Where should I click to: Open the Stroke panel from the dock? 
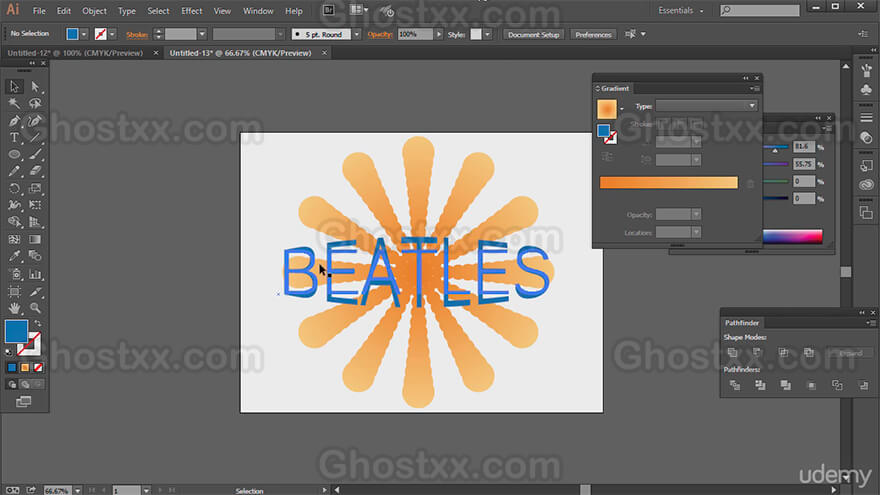point(867,117)
